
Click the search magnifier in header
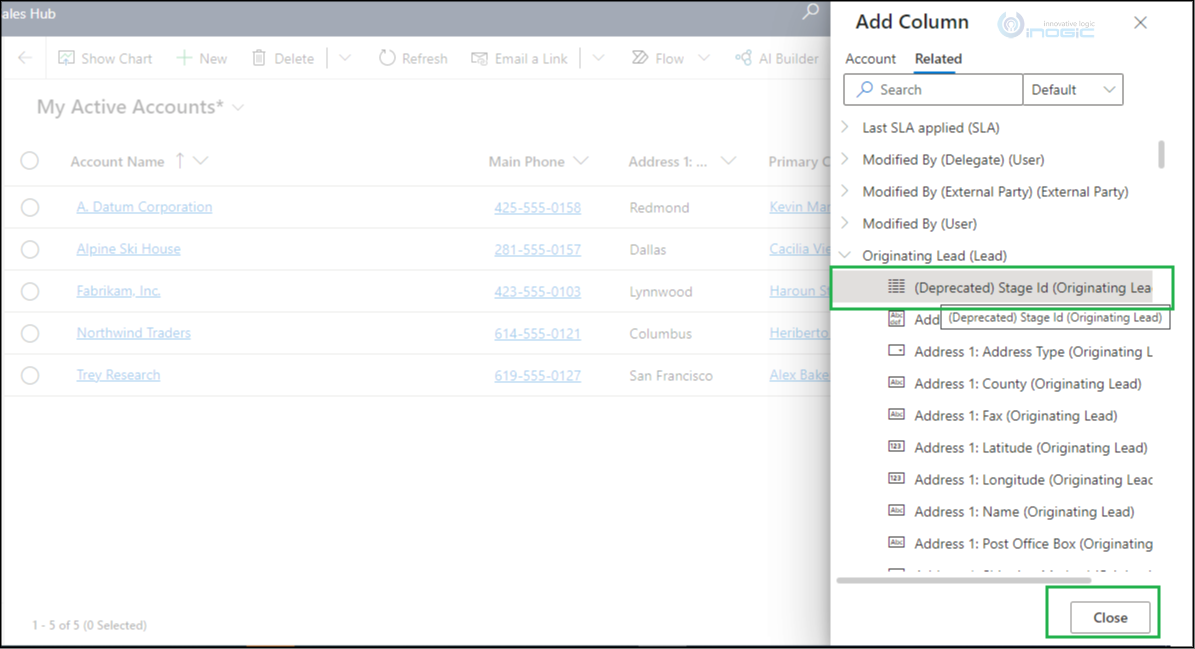tap(810, 11)
